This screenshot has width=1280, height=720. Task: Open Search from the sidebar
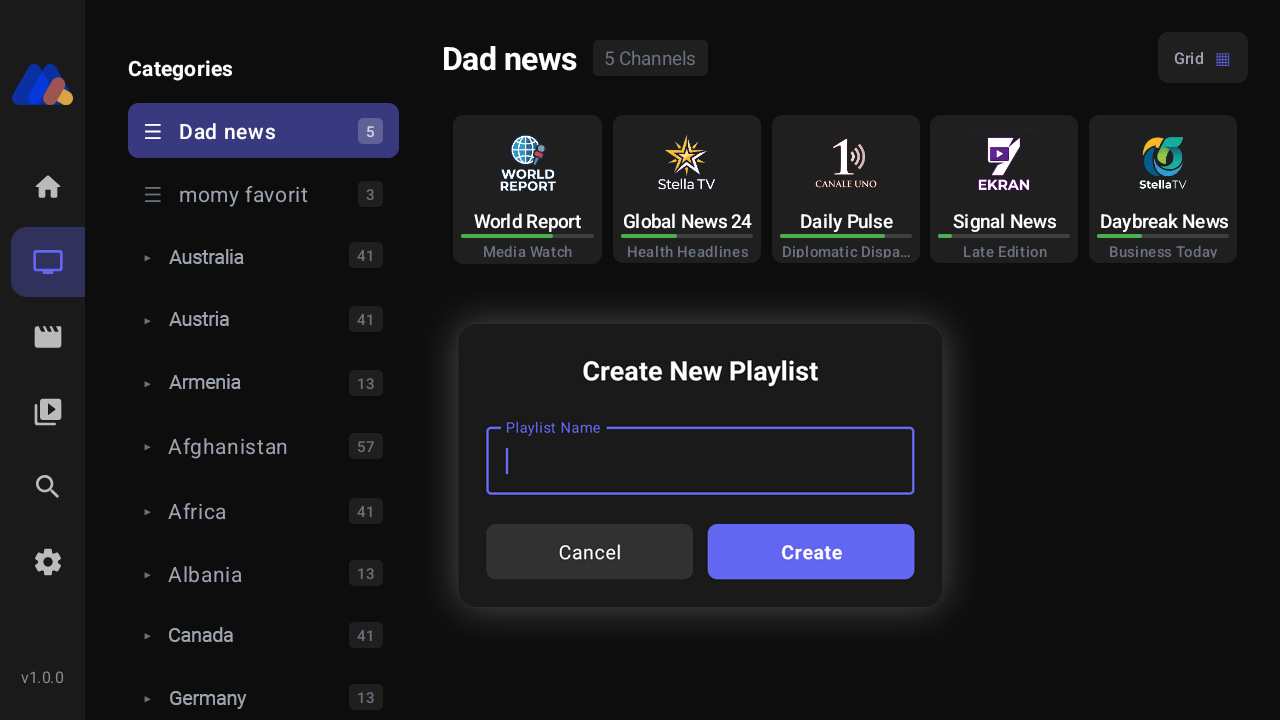(47, 486)
